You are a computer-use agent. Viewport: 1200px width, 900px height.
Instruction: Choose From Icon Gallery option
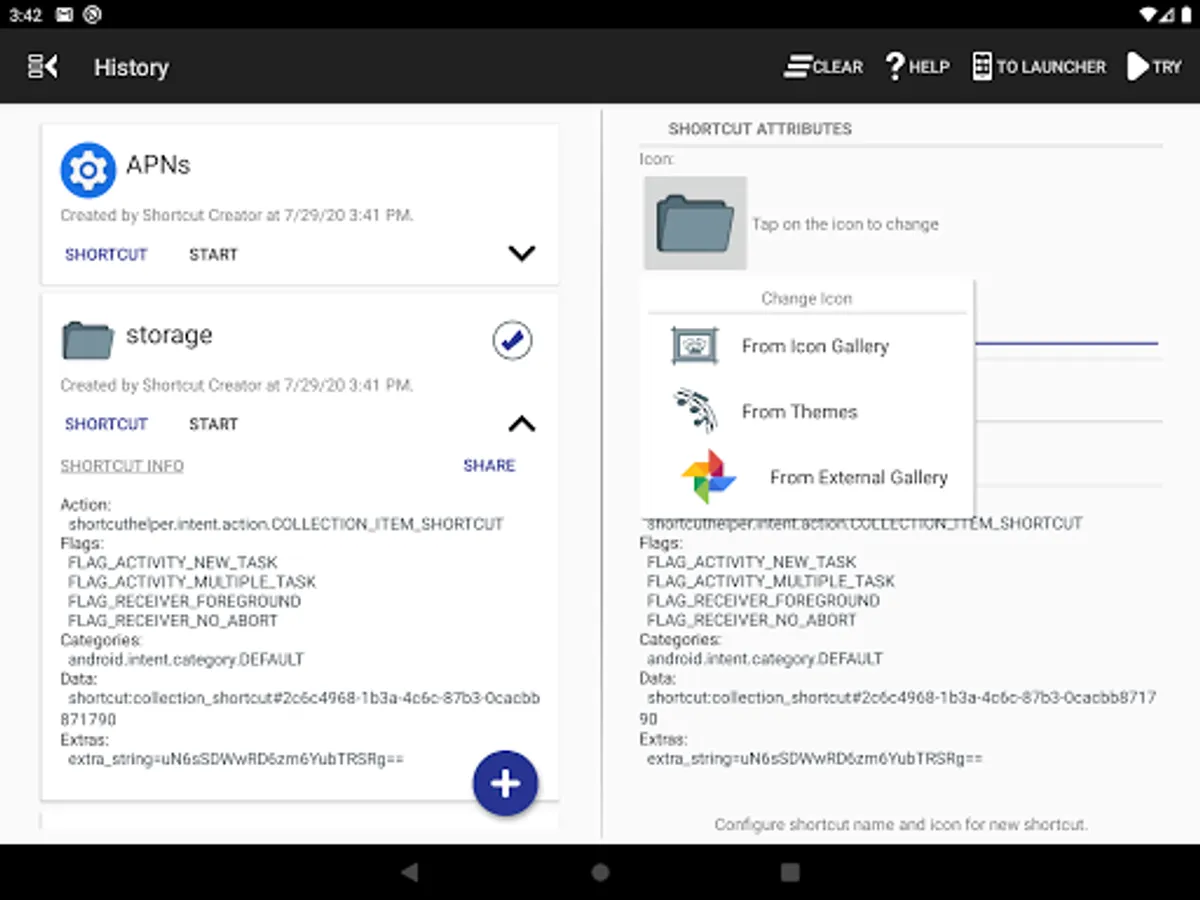pyautogui.click(x=806, y=346)
